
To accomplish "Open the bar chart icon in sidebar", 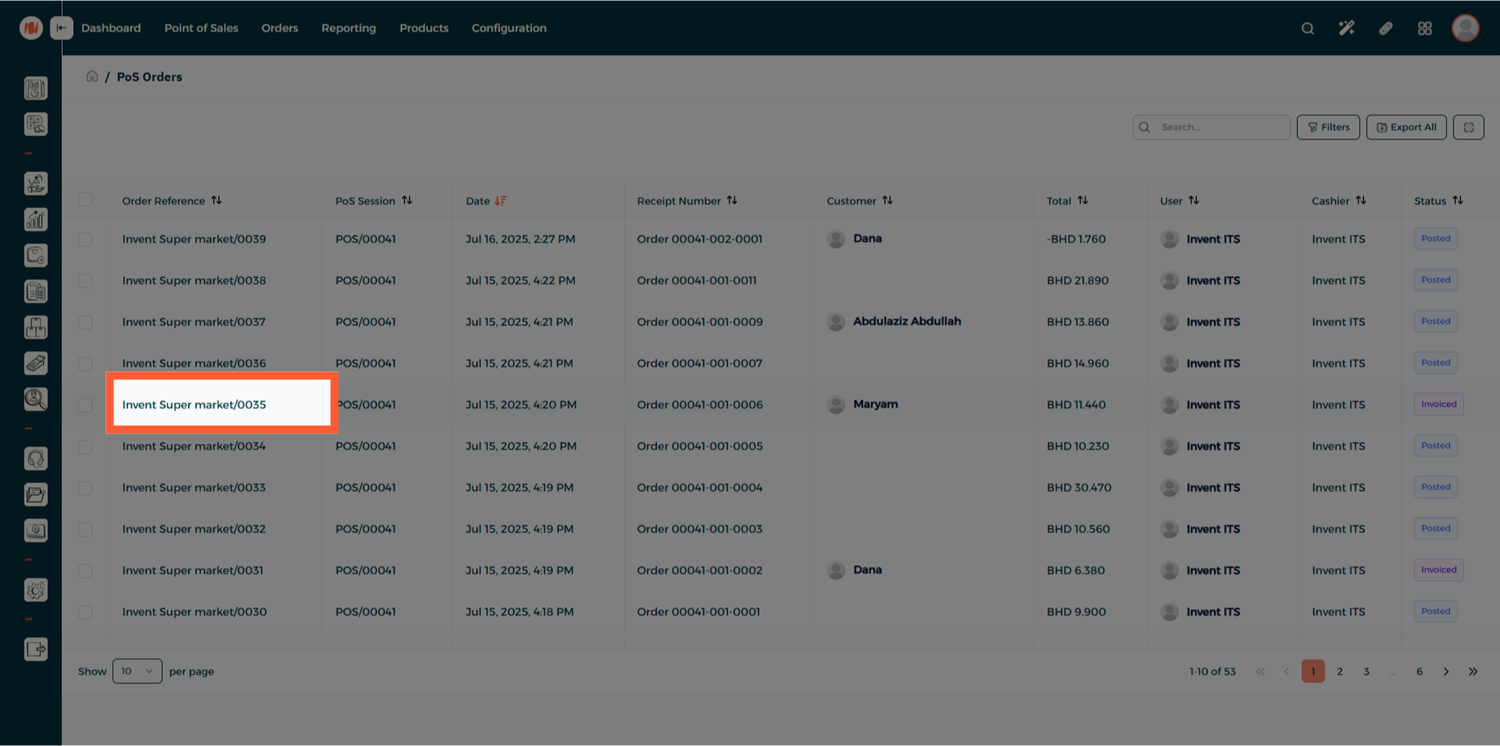I will (x=36, y=219).
